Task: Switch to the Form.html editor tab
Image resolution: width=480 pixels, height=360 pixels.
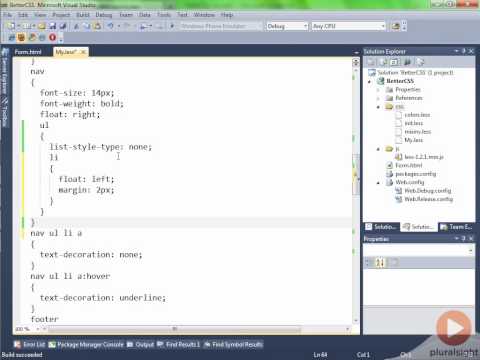Action: point(28,52)
